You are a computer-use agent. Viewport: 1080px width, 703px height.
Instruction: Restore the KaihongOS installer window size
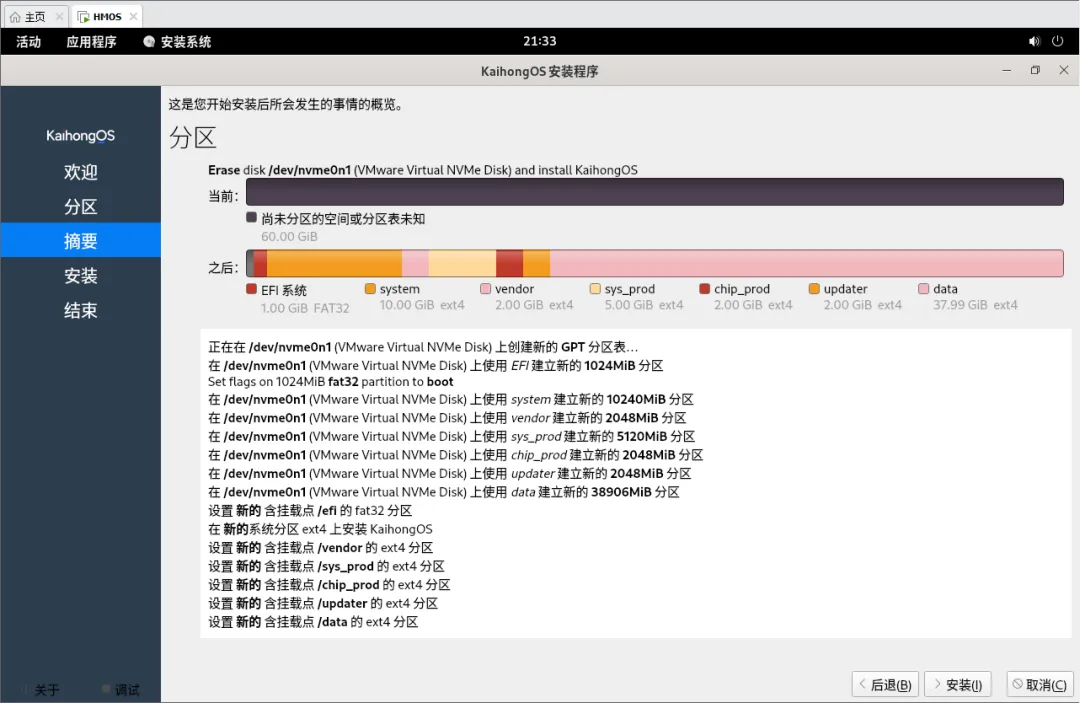click(x=1035, y=70)
